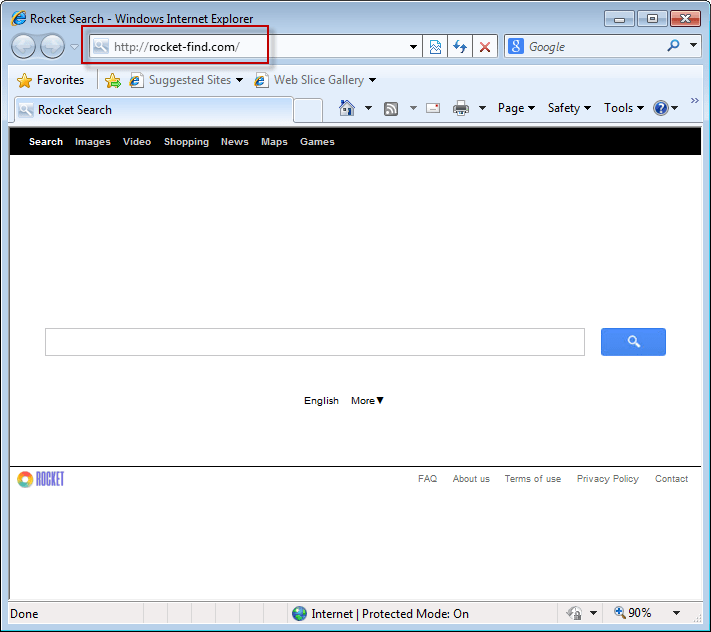Open the News search category
711x632 pixels.
point(234,141)
